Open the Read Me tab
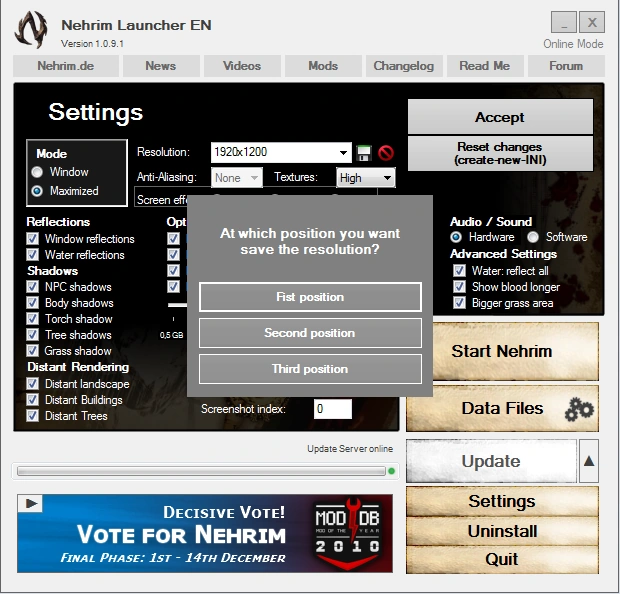620x594 pixels. [x=485, y=66]
